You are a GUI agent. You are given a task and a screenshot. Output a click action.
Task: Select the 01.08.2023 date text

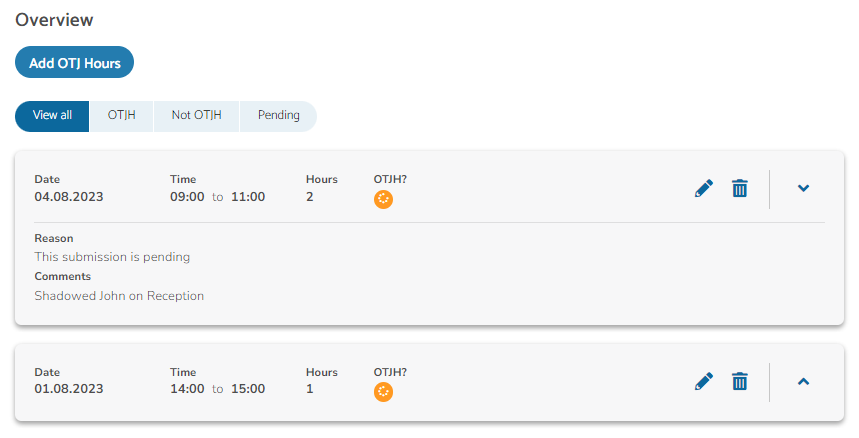[68, 389]
